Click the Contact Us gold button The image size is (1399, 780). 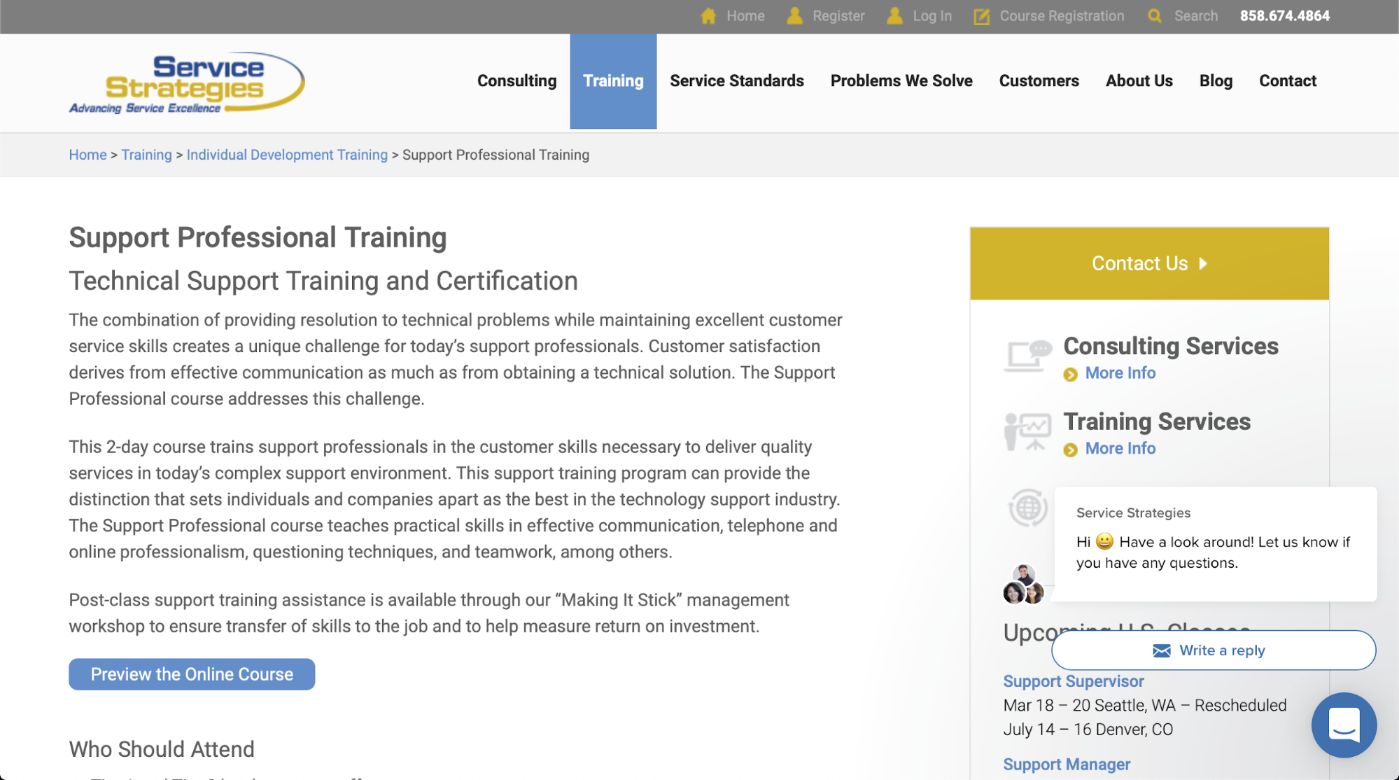1149,263
